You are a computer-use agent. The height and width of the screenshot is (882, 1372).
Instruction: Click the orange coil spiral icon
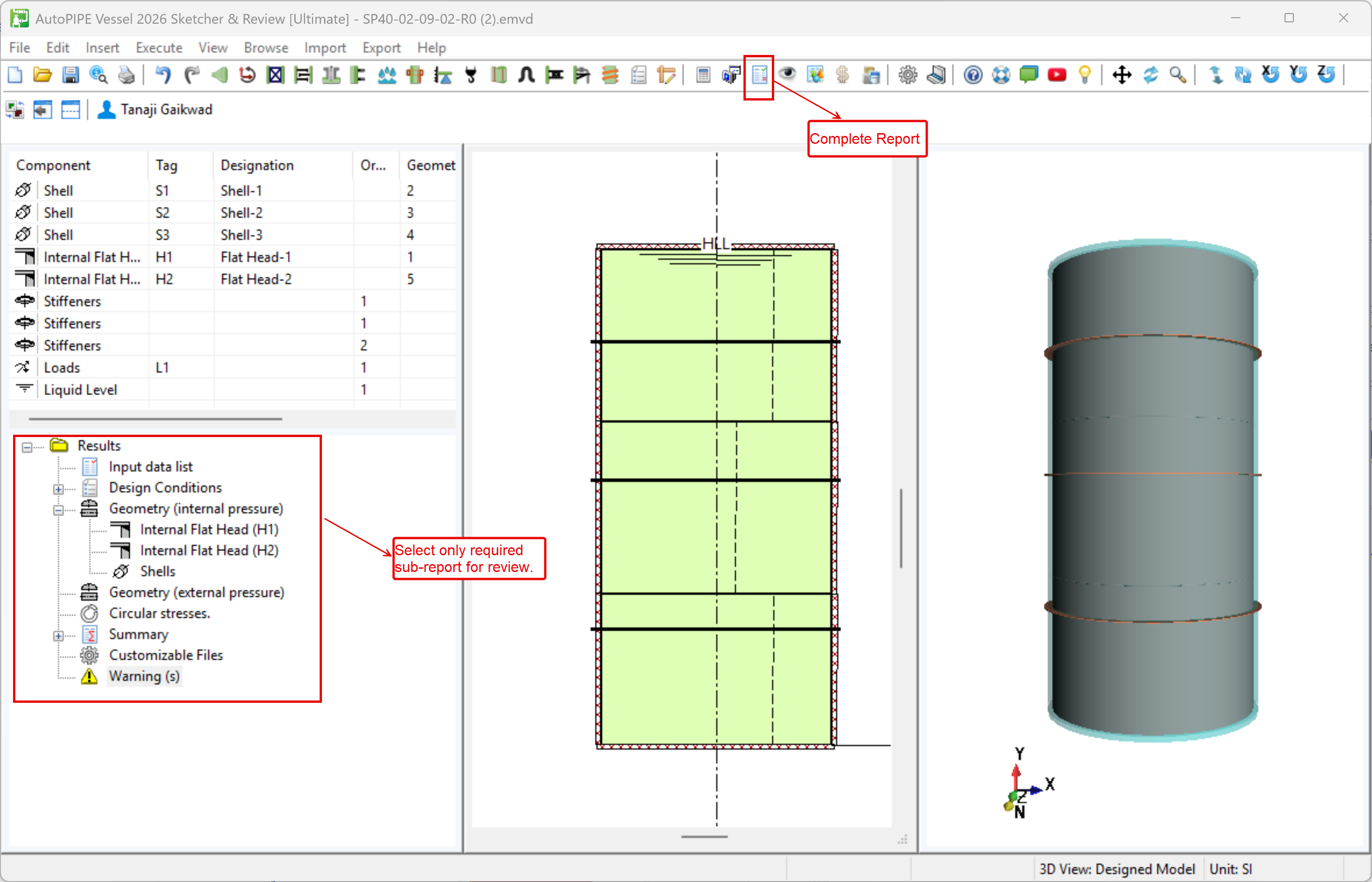[x=610, y=75]
